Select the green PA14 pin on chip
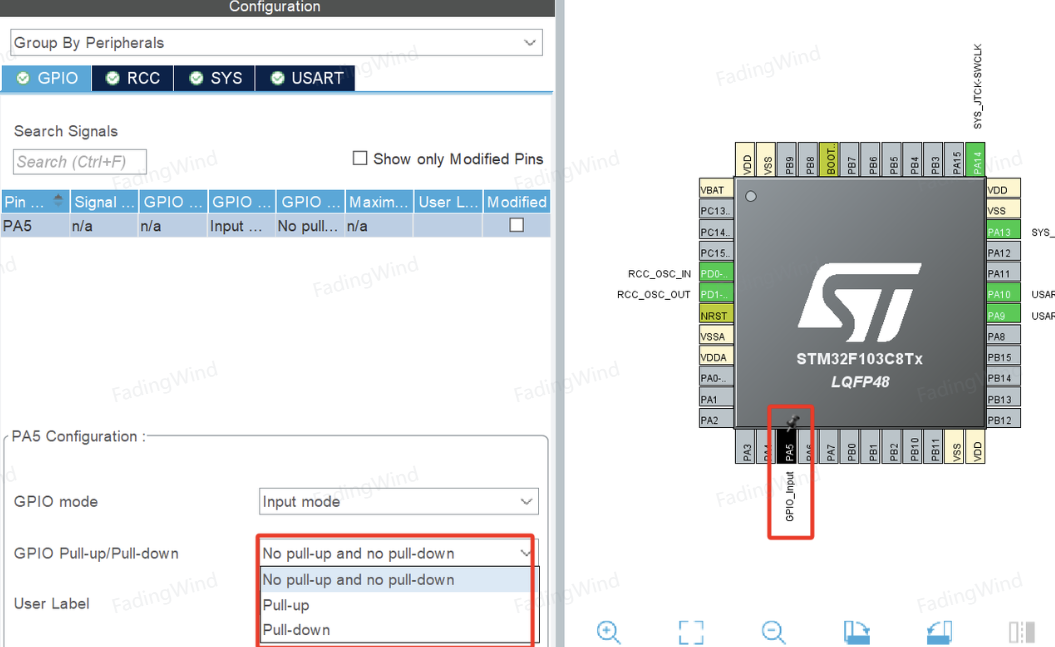Screen dimensions: 1055x647 pos(976,159)
